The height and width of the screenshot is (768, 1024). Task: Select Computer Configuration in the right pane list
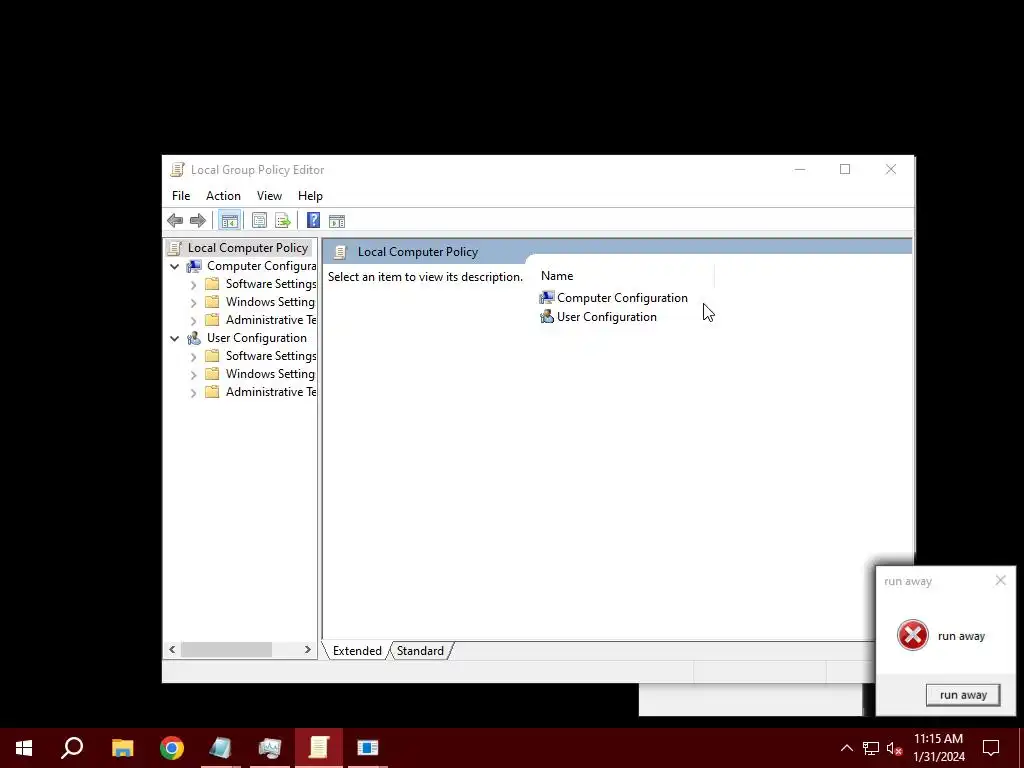pos(614,298)
